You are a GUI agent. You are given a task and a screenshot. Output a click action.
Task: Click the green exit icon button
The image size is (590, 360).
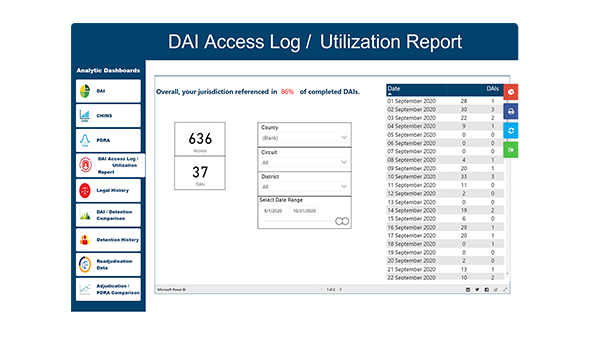click(511, 150)
